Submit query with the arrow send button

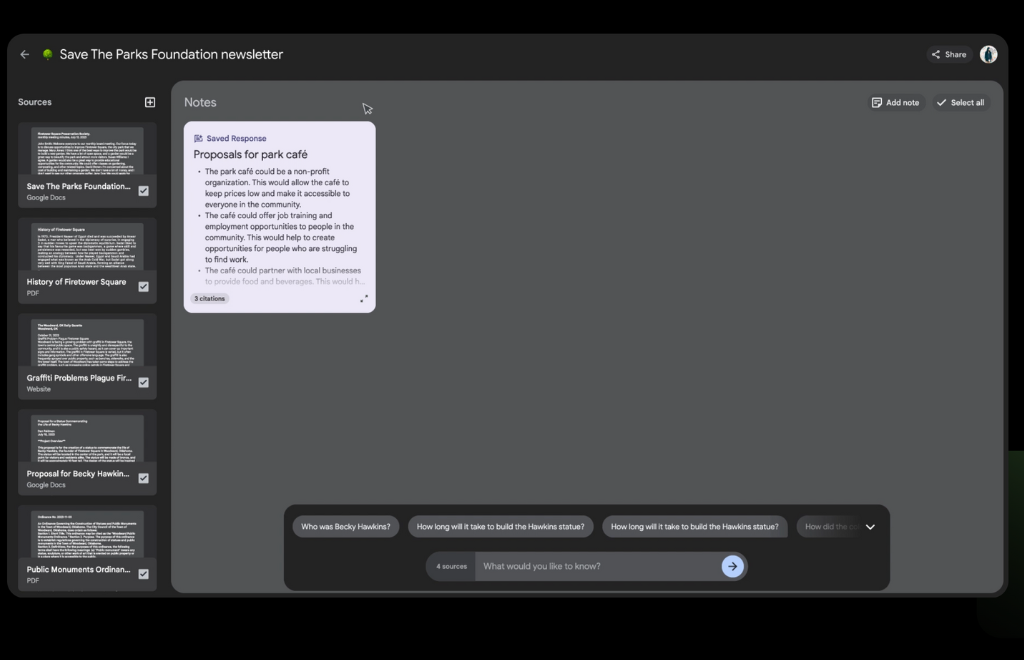(x=733, y=566)
